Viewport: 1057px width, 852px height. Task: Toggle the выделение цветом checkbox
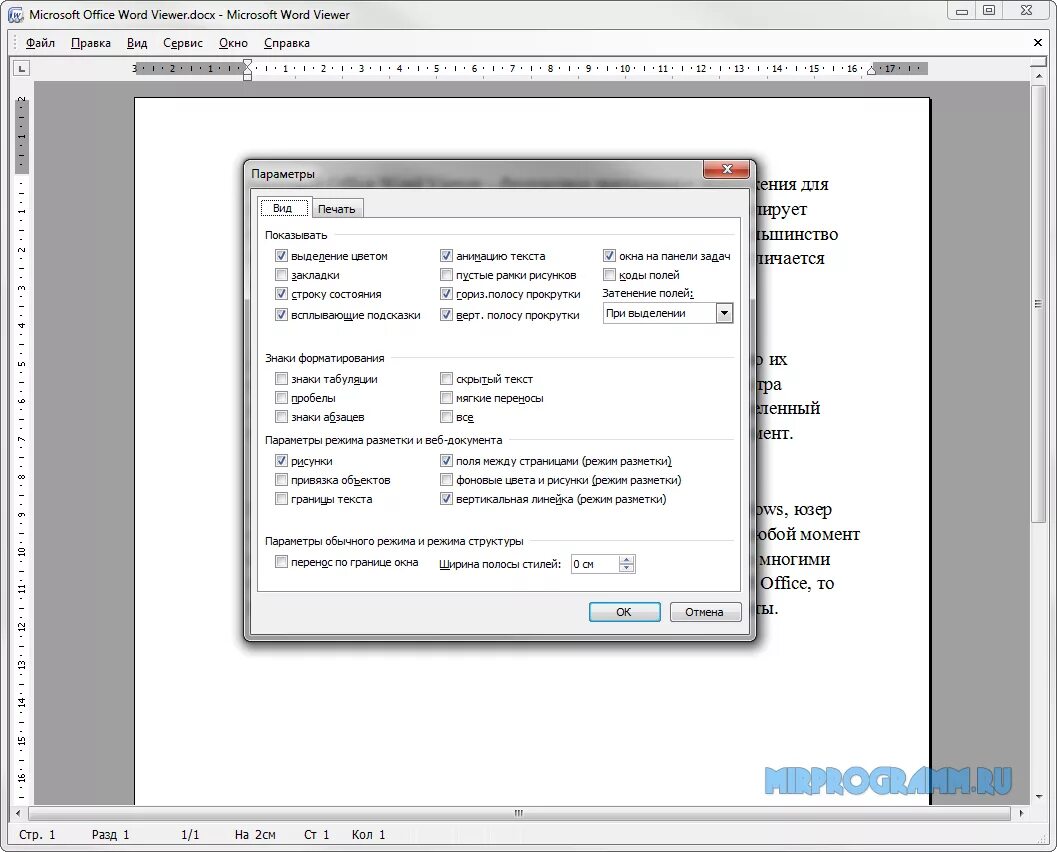[x=281, y=255]
